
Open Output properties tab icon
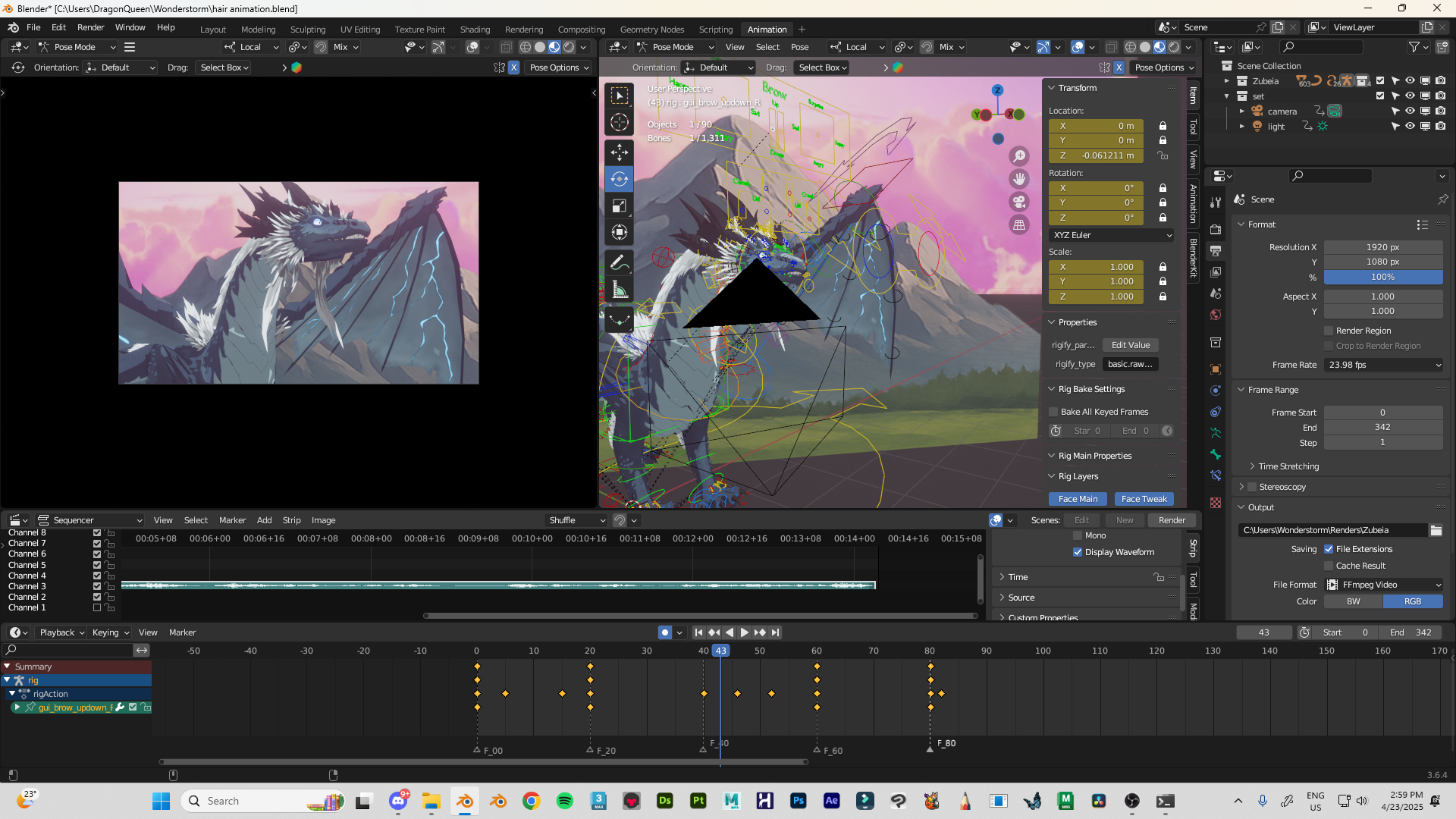(x=1216, y=250)
